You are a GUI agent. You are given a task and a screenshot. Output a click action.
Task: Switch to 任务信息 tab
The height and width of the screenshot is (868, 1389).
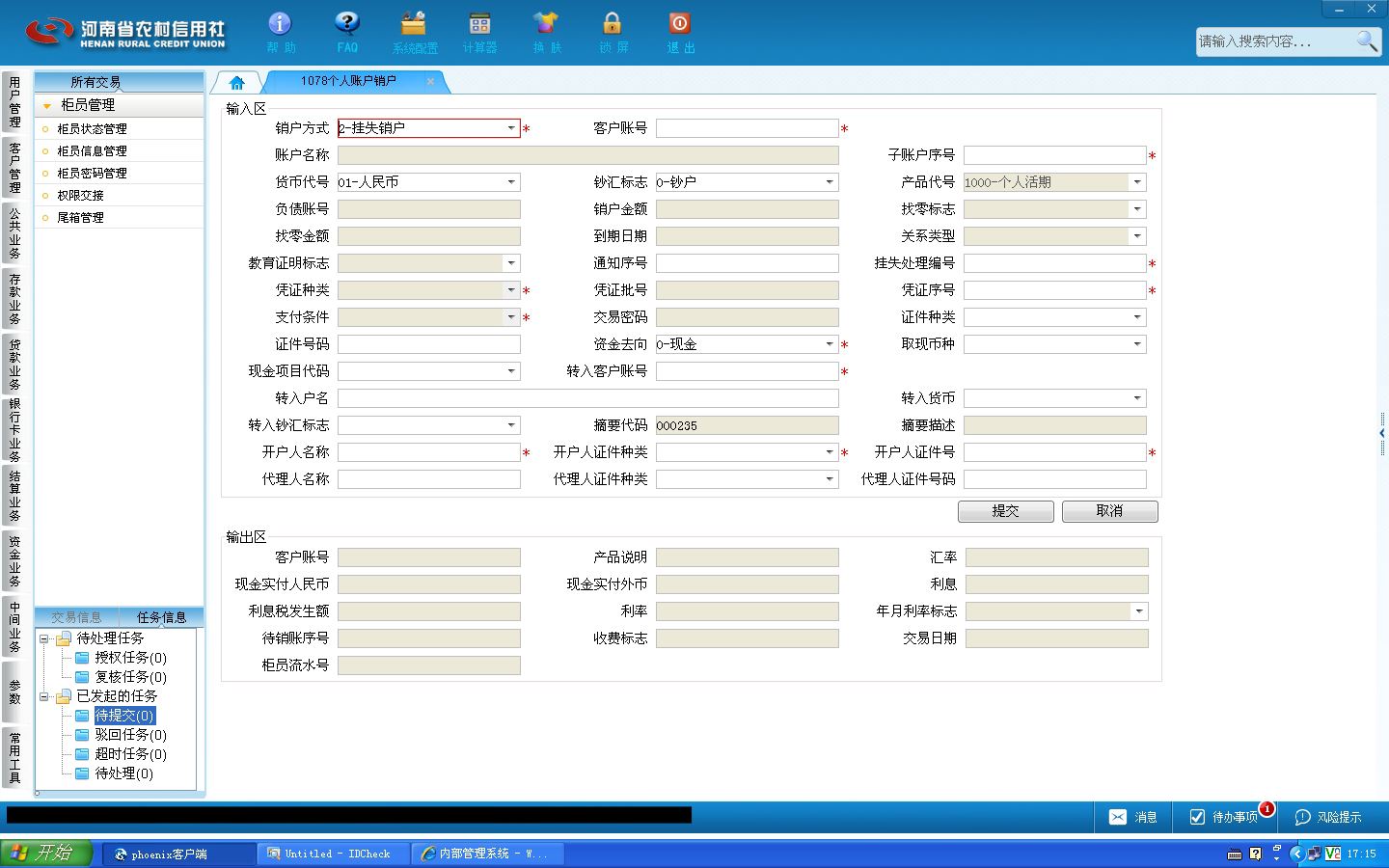click(x=161, y=617)
